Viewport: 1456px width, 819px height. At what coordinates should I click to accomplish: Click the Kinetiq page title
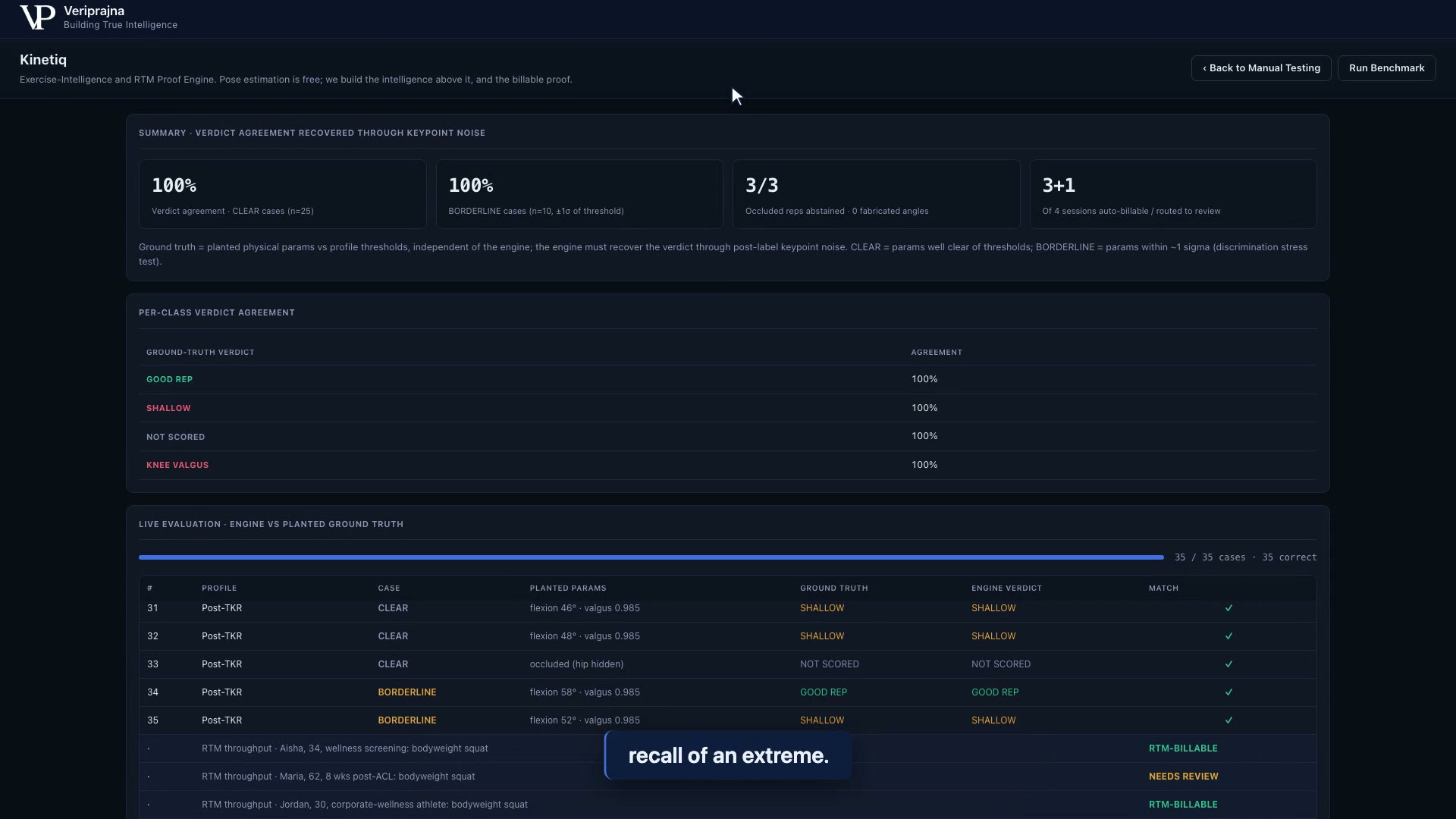tap(43, 60)
